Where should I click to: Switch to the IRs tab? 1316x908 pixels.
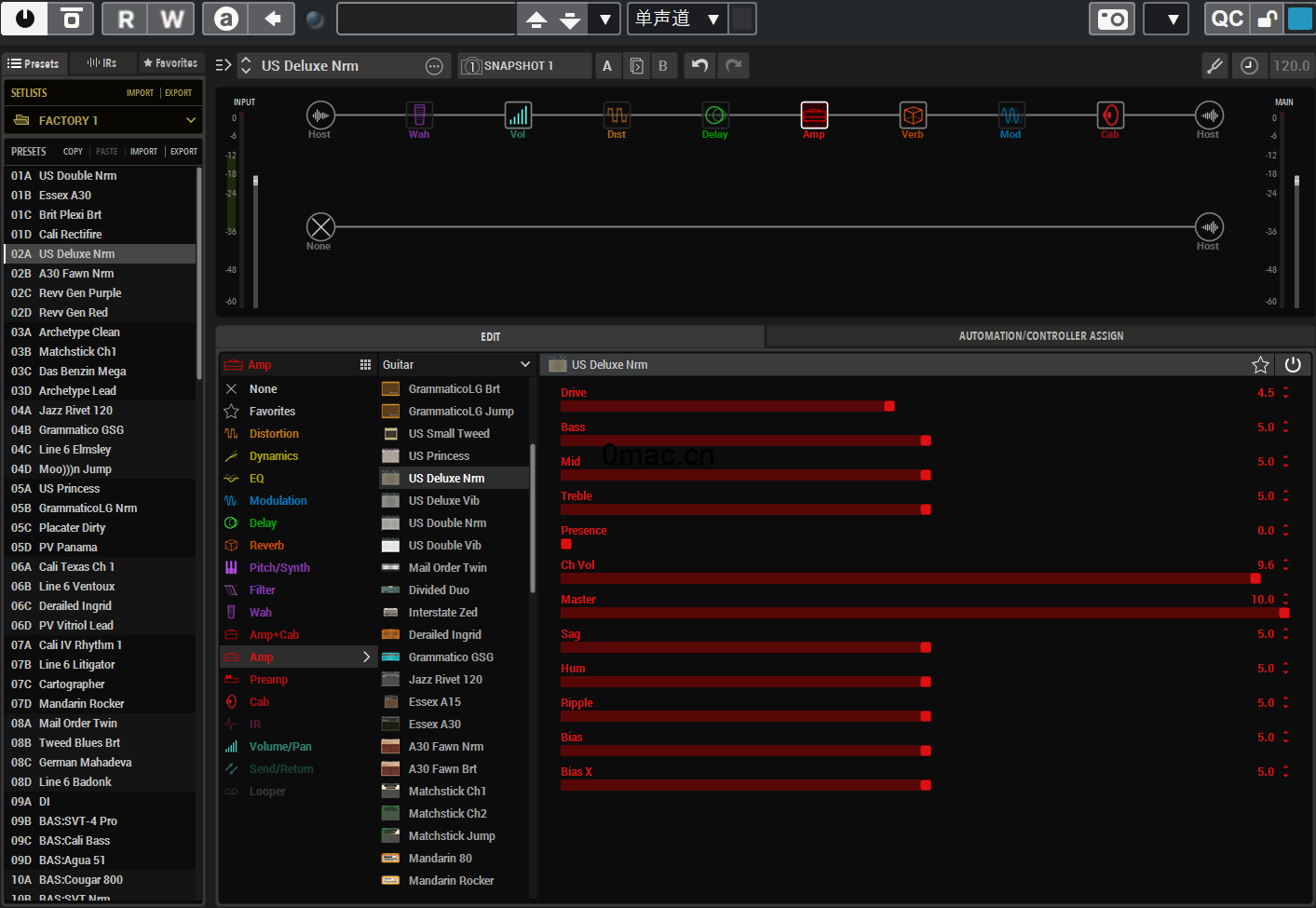click(x=102, y=63)
